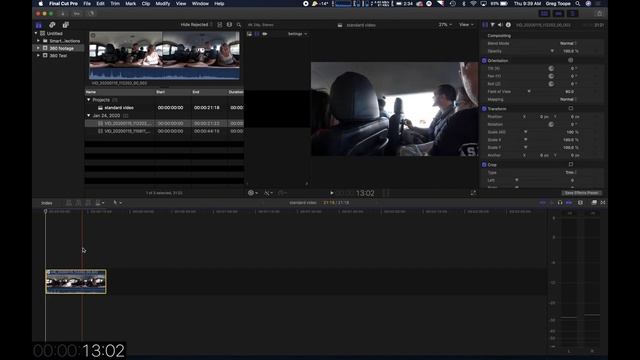
Task: Open the viewer zoom percentage dropdown
Action: (x=445, y=25)
